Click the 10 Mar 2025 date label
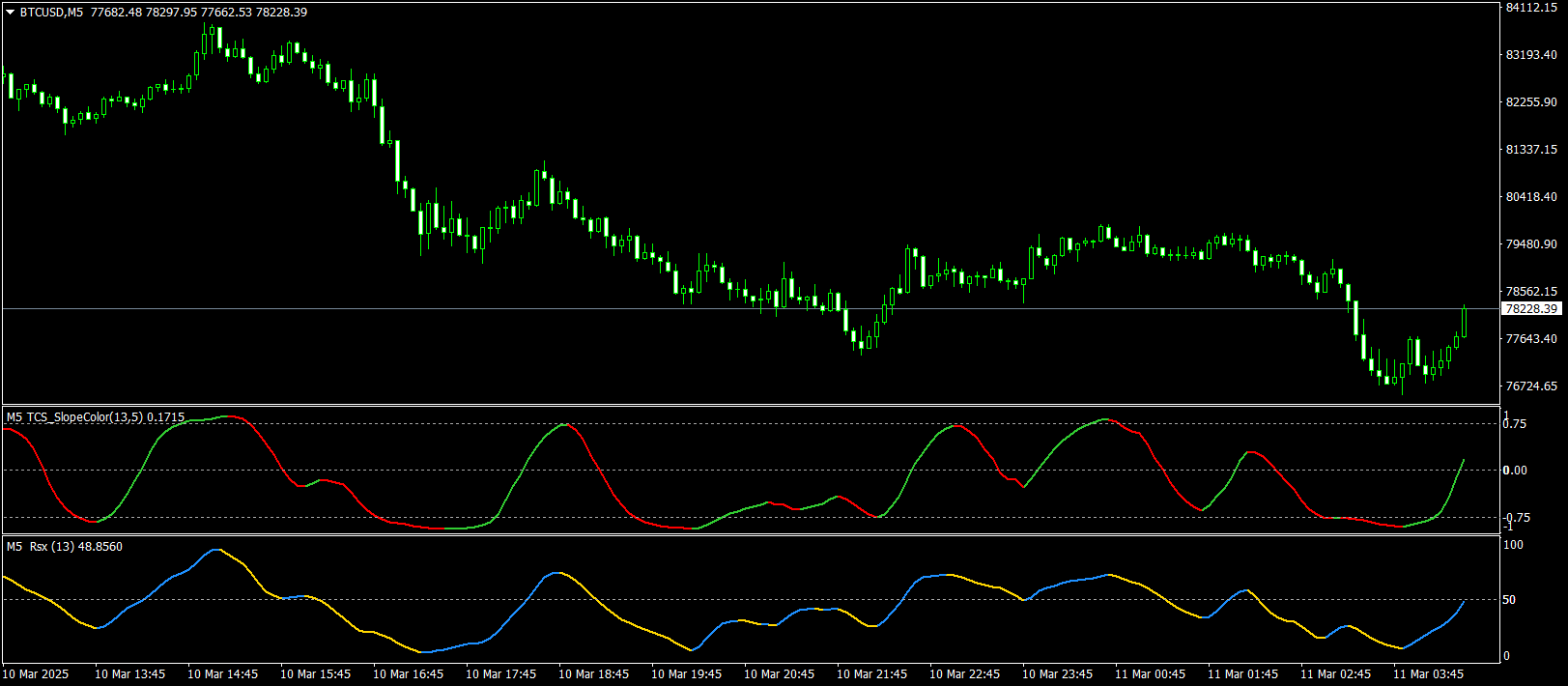 click(x=36, y=674)
